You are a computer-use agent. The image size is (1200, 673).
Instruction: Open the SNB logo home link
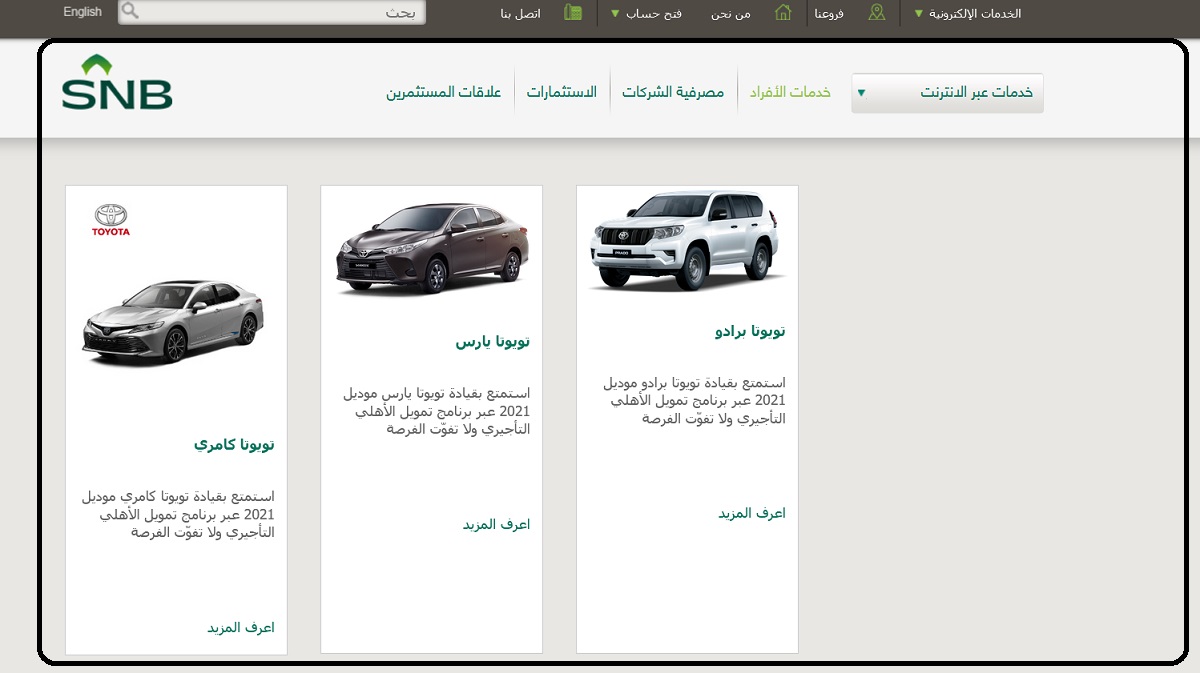tap(117, 82)
